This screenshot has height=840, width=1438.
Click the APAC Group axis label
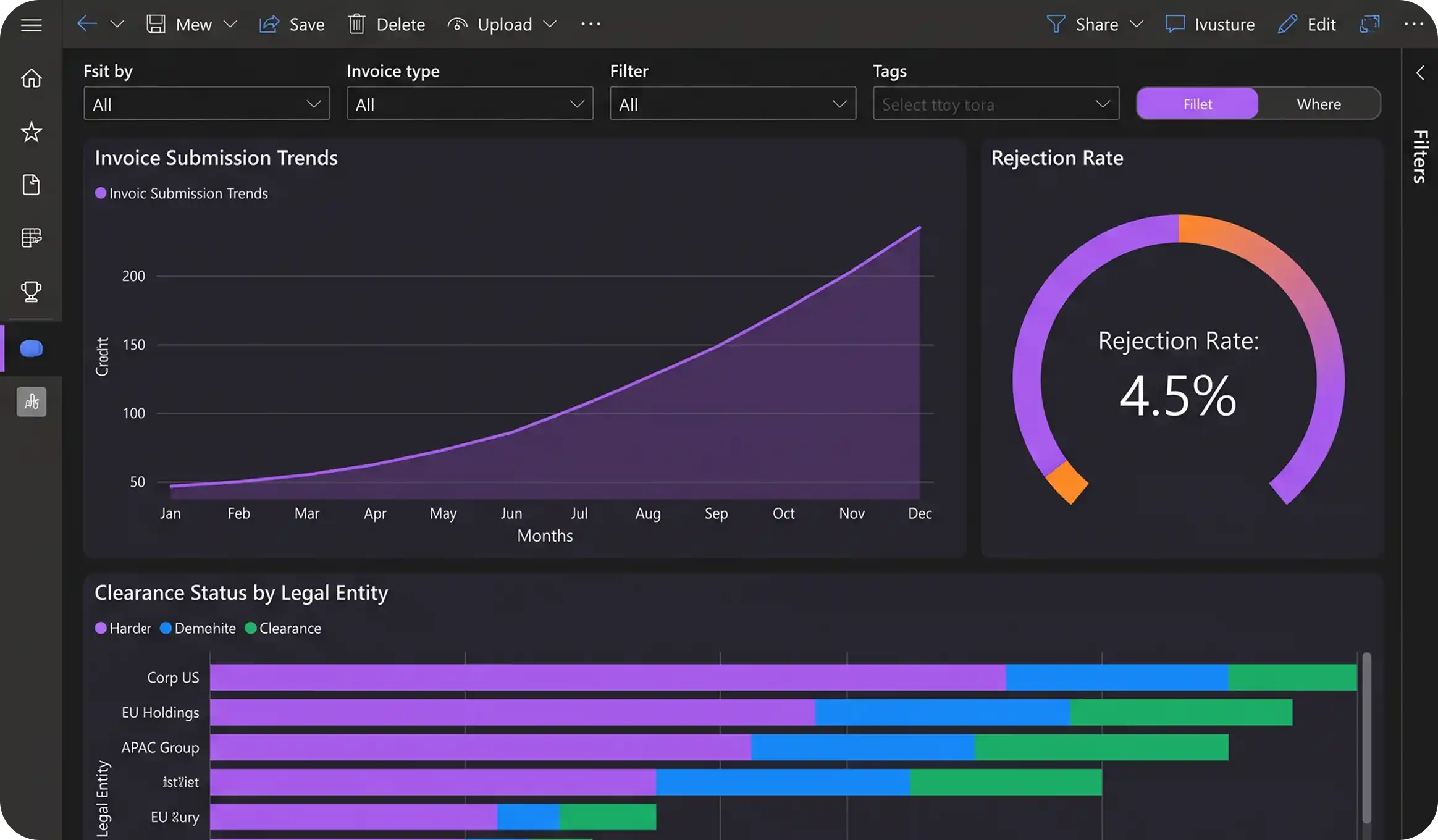pos(161,747)
